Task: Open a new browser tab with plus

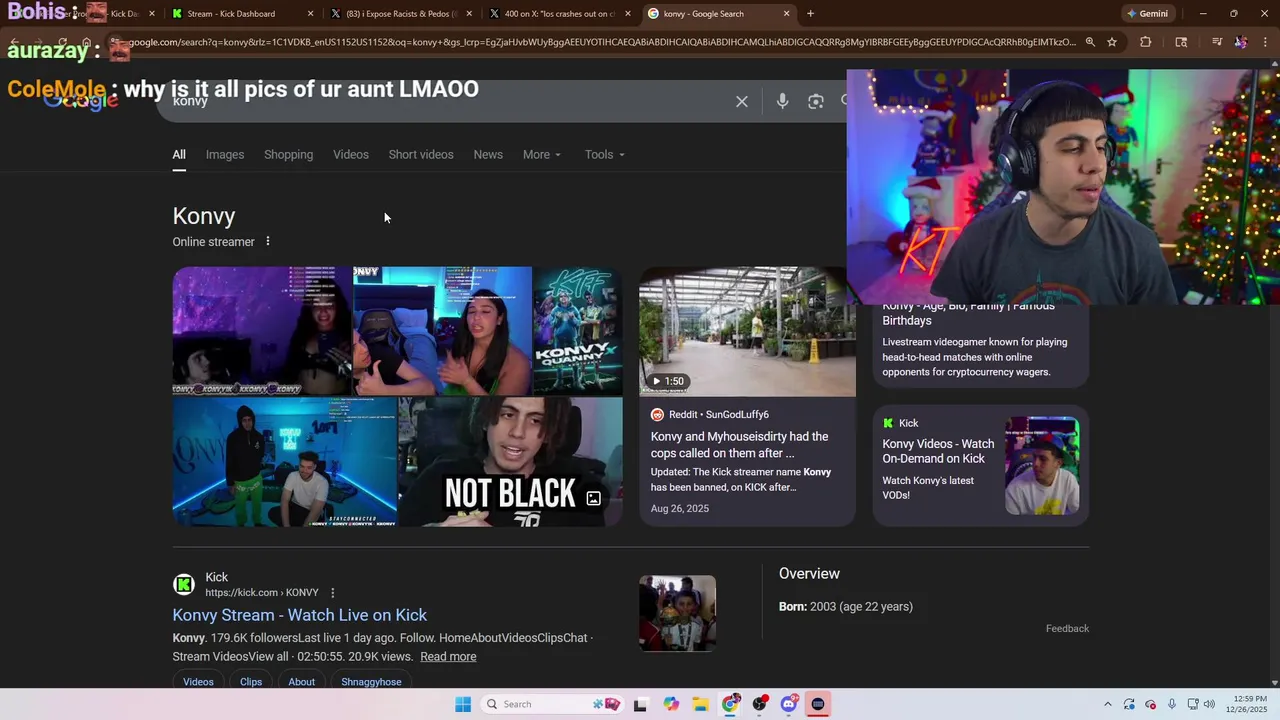Action: (x=810, y=14)
